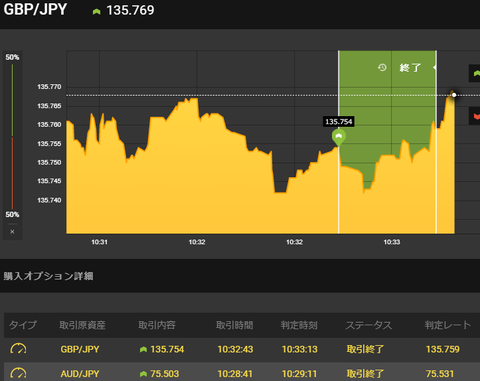Click the 50% sentiment gauge bar
The width and height of the screenshot is (480, 381).
[12, 136]
